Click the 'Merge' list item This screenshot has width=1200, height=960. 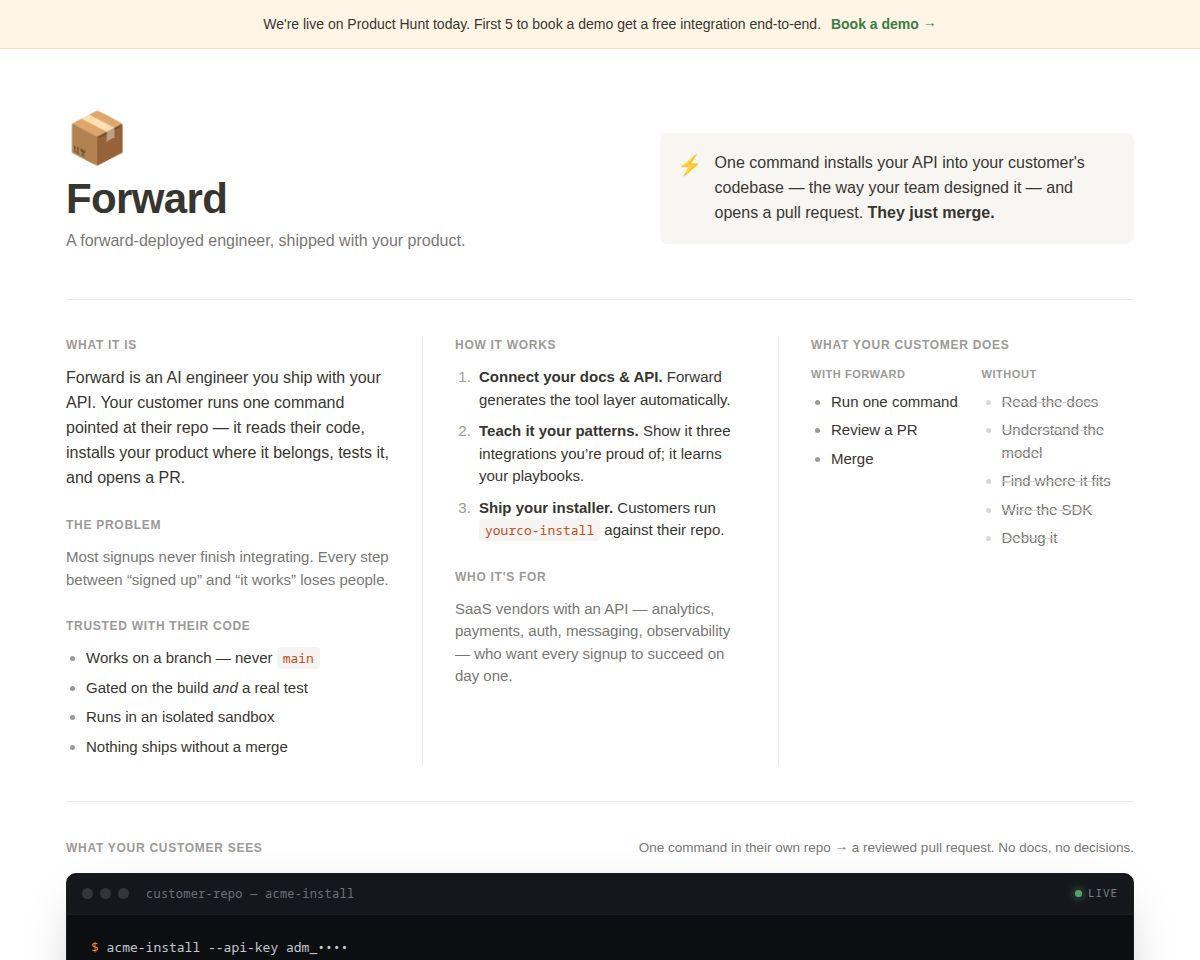852,459
